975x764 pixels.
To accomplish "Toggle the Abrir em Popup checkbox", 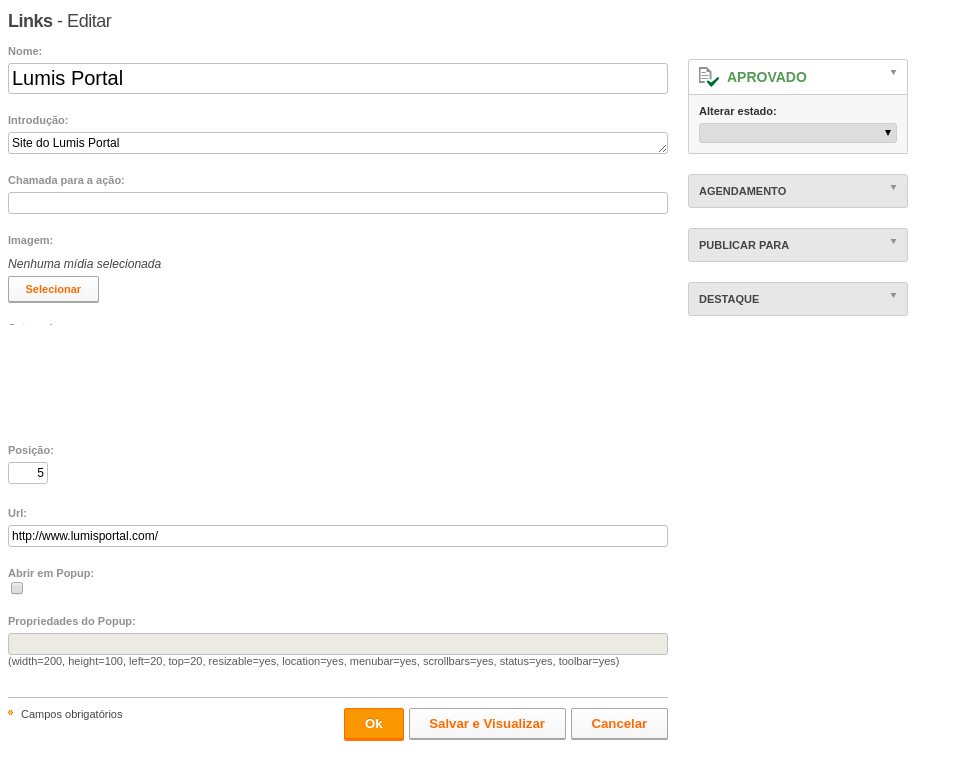I will [17, 588].
